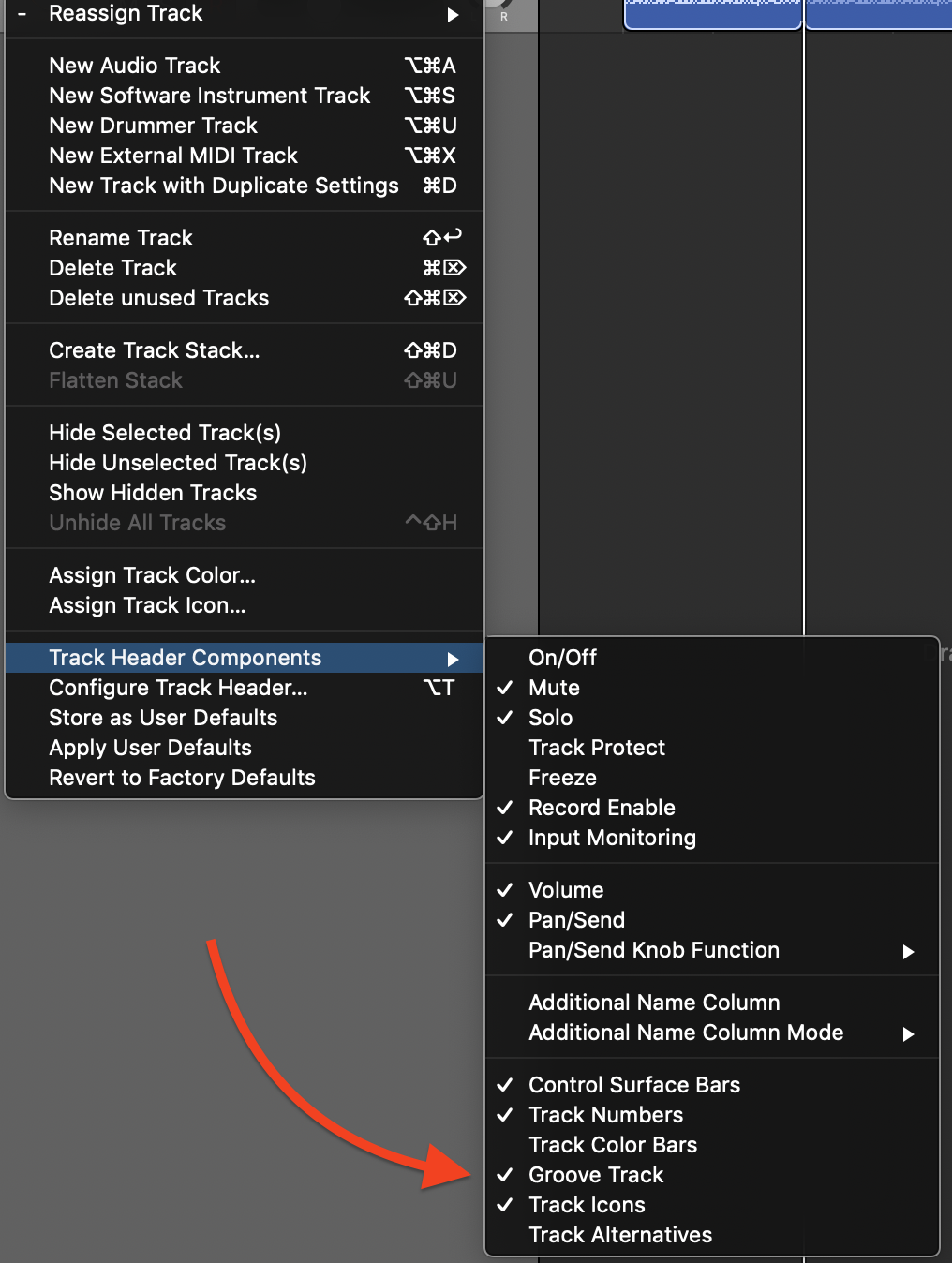The width and height of the screenshot is (952, 1263).
Task: Uncheck Solo in header components
Action: [550, 718]
